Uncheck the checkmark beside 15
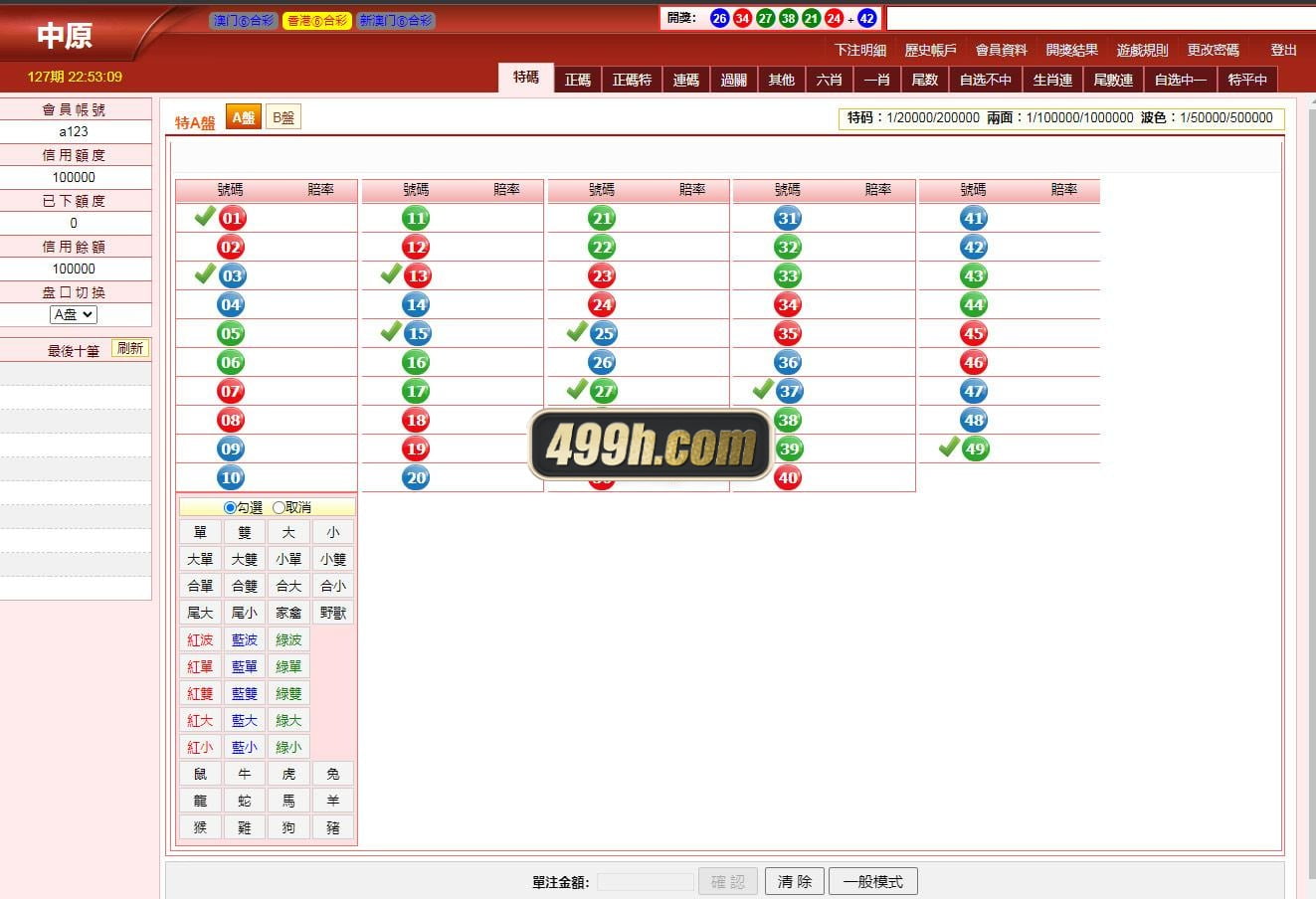This screenshot has height=899, width=1316. (x=391, y=331)
